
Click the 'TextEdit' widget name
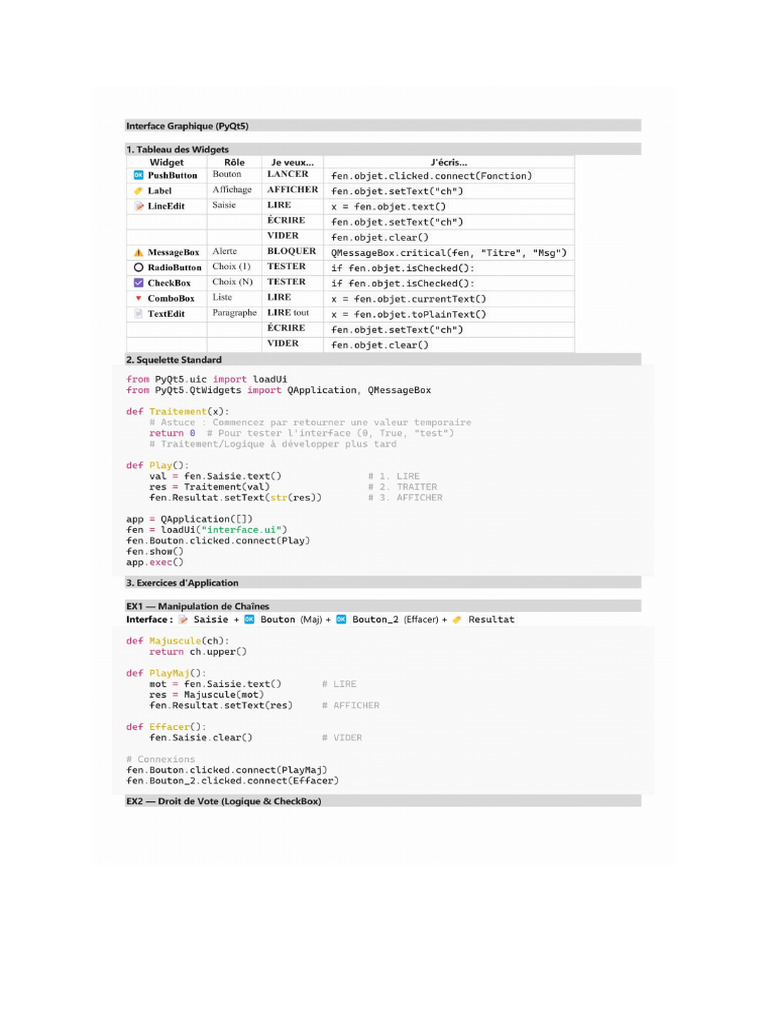pos(166,313)
